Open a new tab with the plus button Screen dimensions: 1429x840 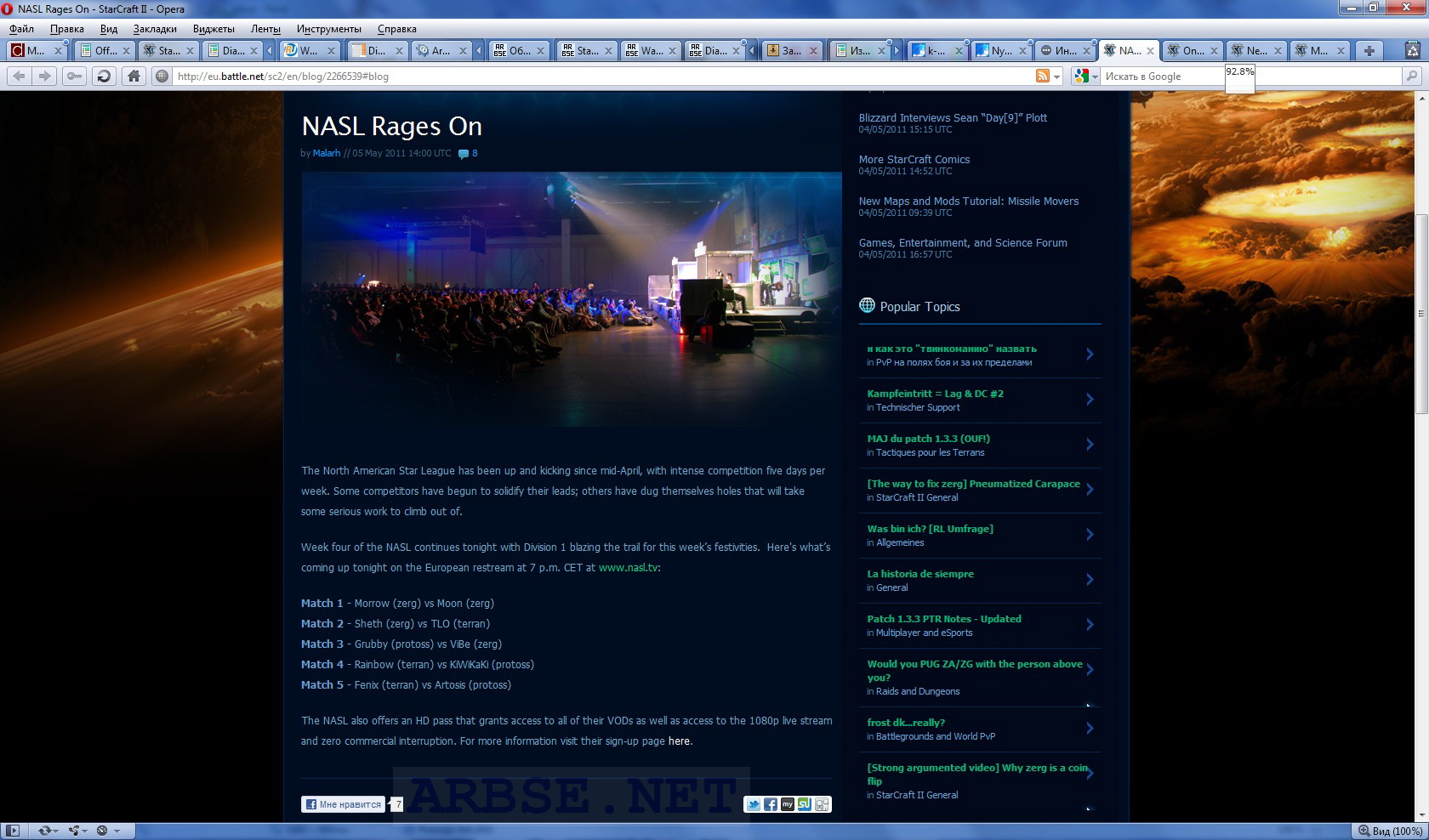click(1369, 50)
